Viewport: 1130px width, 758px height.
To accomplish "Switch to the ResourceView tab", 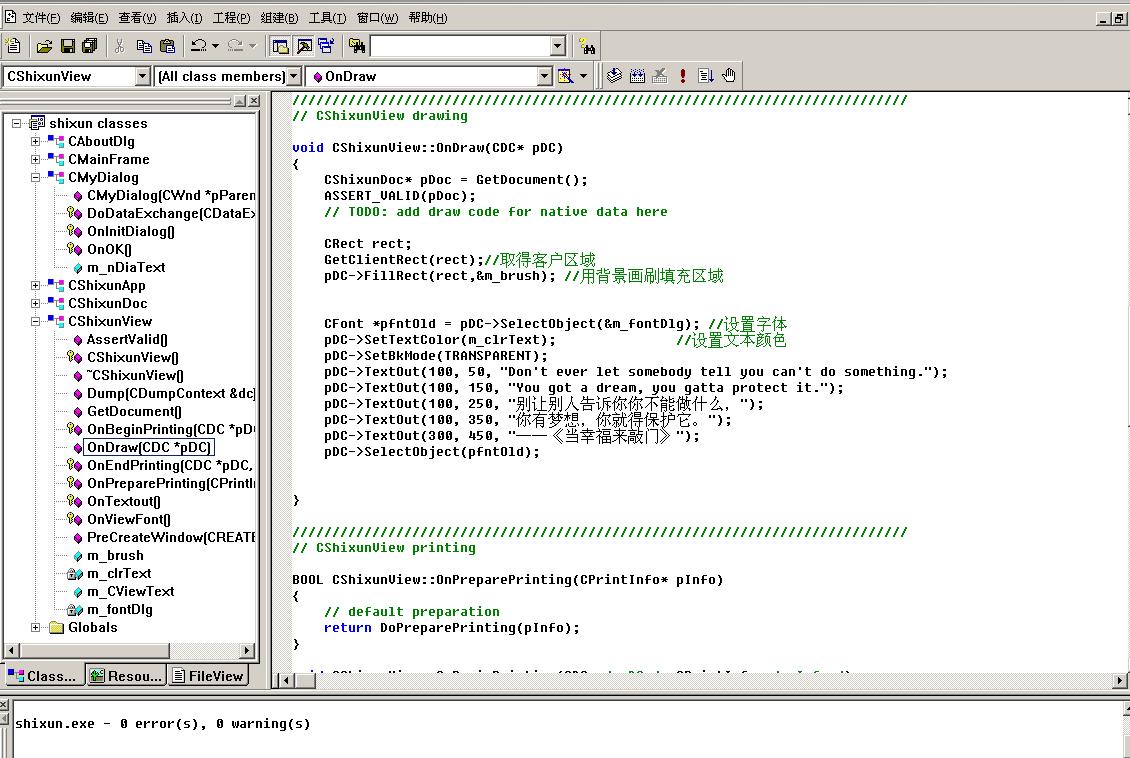I will point(127,676).
